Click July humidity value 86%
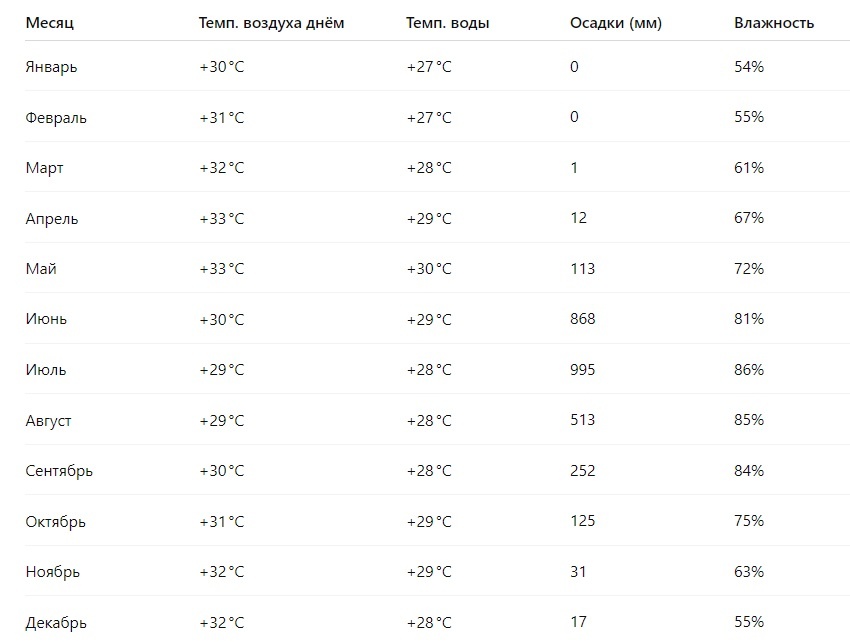This screenshot has width=850, height=642. [749, 370]
